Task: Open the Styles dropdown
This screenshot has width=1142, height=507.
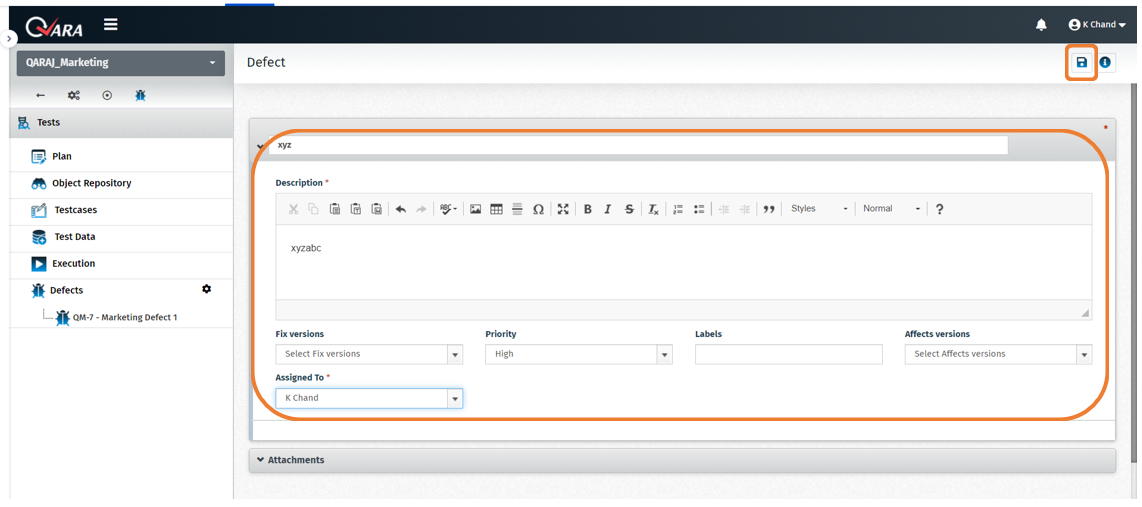Action: (819, 209)
